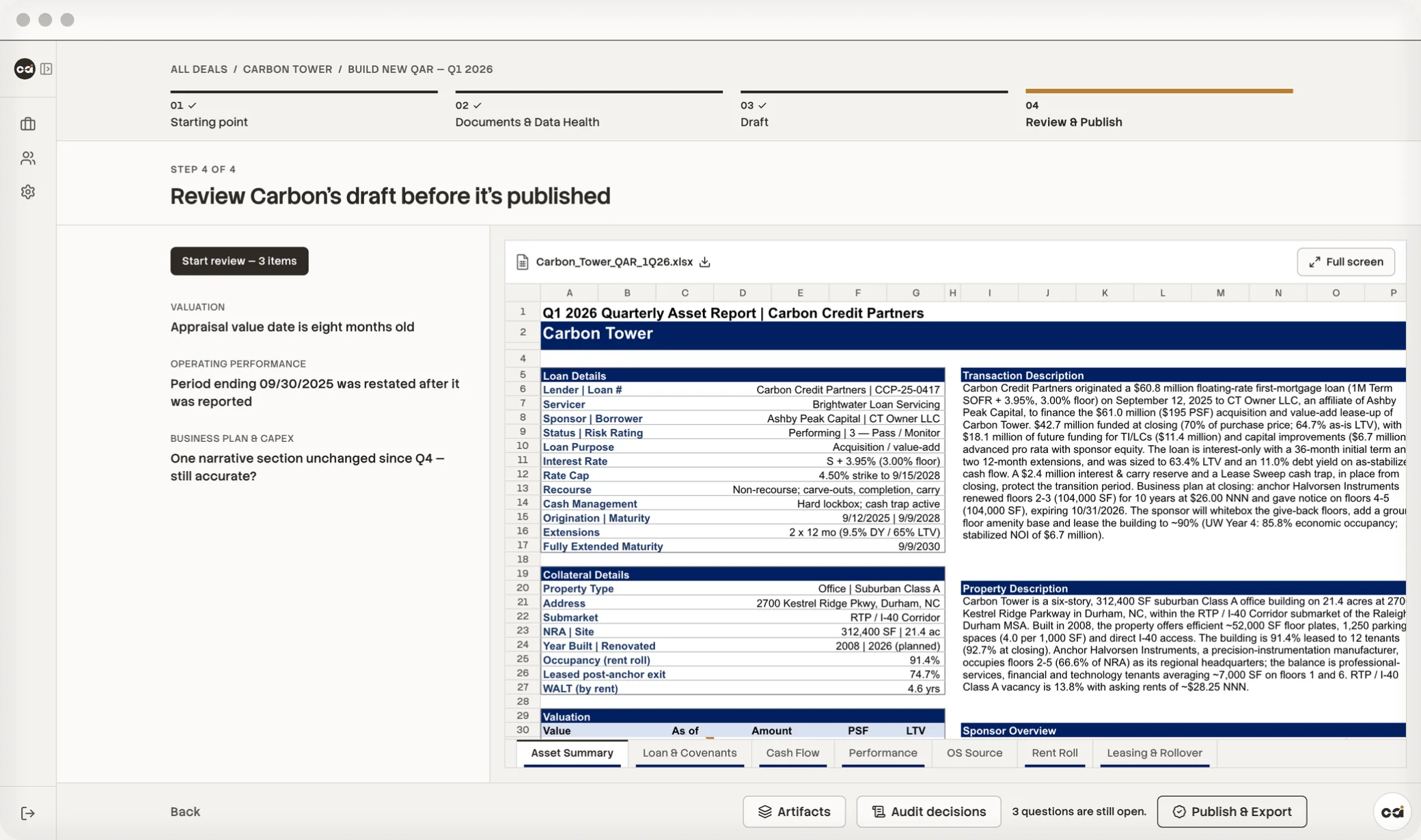Click the Rate Cap value cell

[879, 476]
